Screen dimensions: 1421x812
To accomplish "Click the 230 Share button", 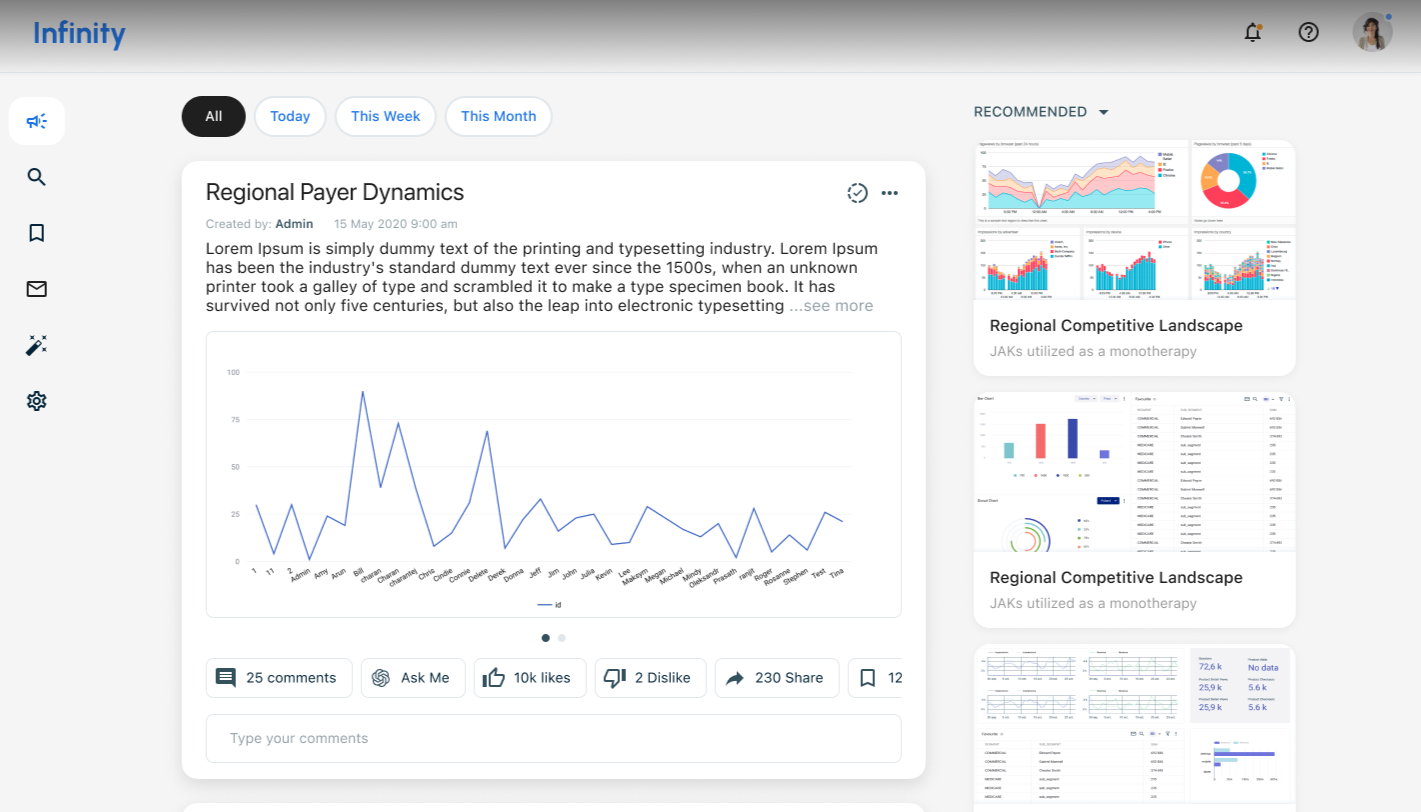I will pos(777,678).
